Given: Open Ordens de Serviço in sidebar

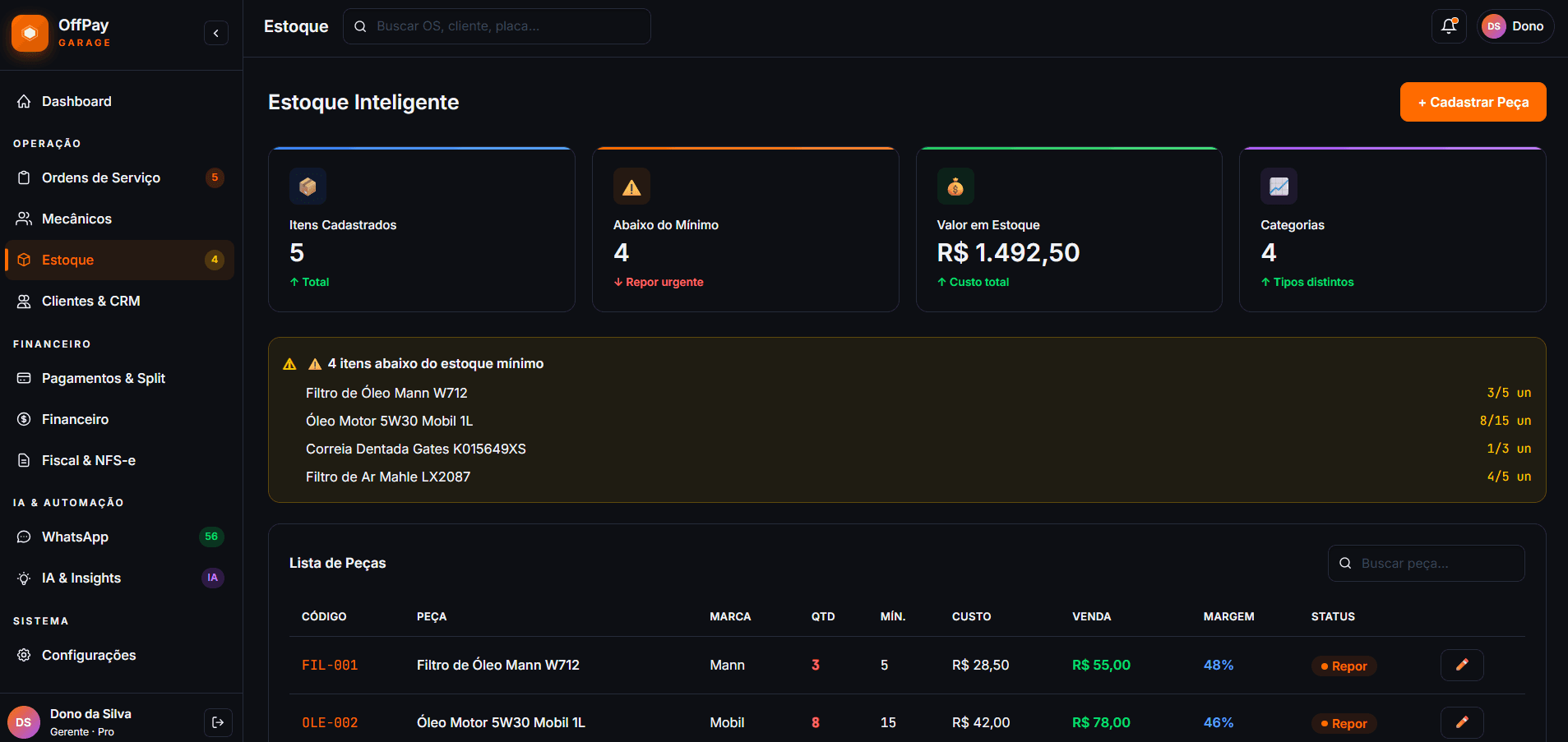Looking at the screenshot, I should click(101, 177).
